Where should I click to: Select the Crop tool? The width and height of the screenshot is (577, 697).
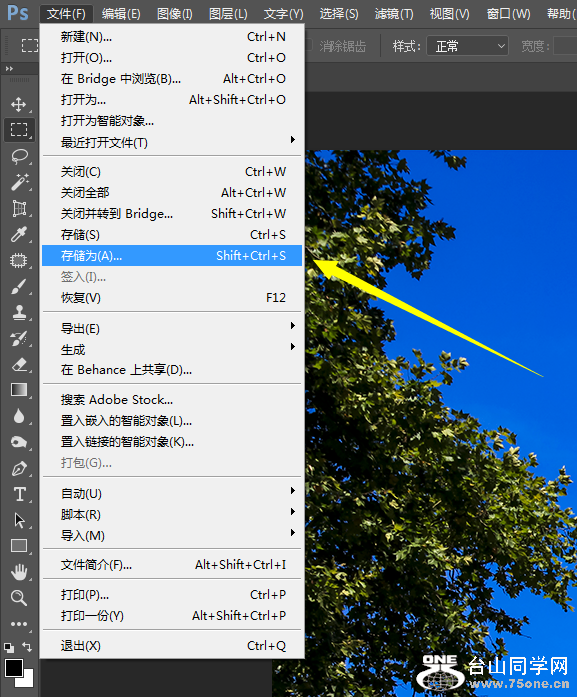click(x=19, y=208)
